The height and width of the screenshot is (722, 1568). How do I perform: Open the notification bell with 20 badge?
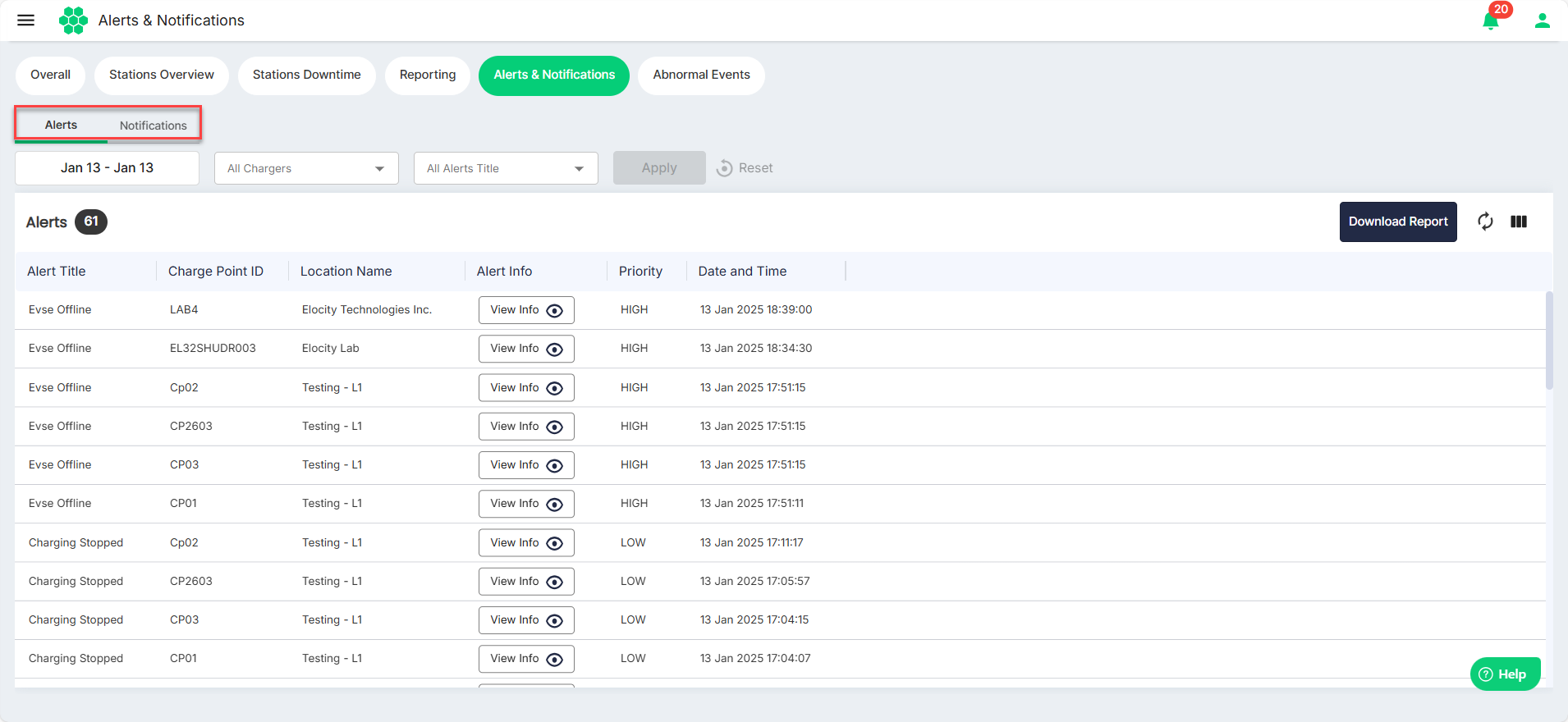(1491, 21)
